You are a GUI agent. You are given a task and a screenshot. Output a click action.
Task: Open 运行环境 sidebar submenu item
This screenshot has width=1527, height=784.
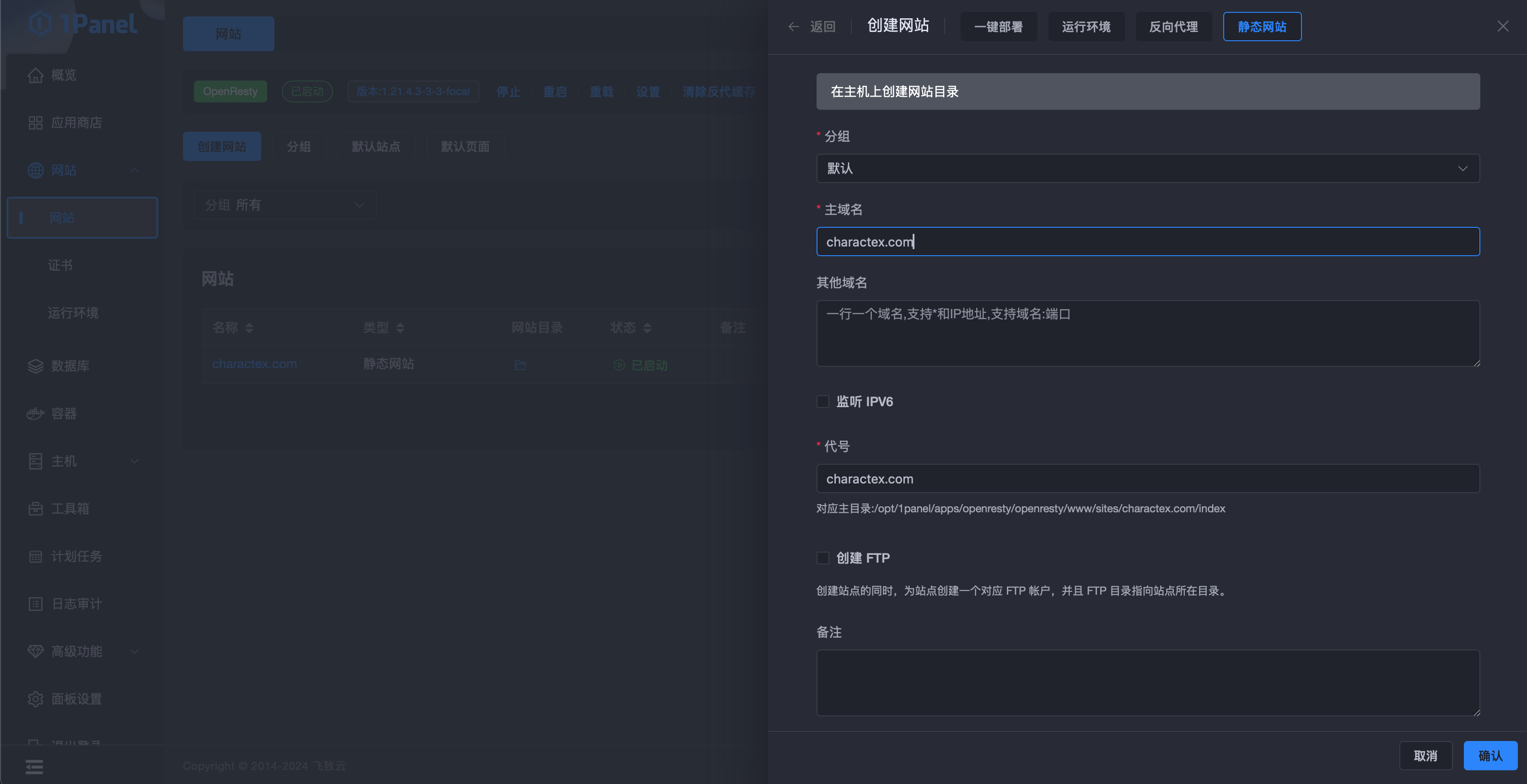tap(73, 313)
